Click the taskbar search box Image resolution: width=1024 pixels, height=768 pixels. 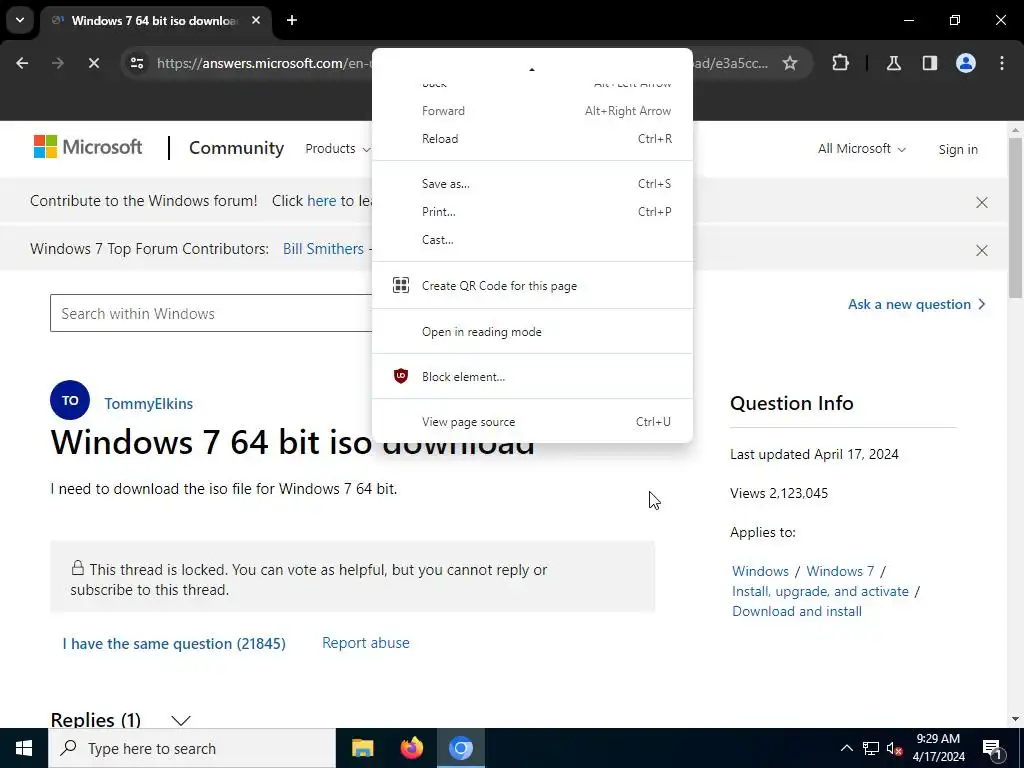[x=192, y=748]
